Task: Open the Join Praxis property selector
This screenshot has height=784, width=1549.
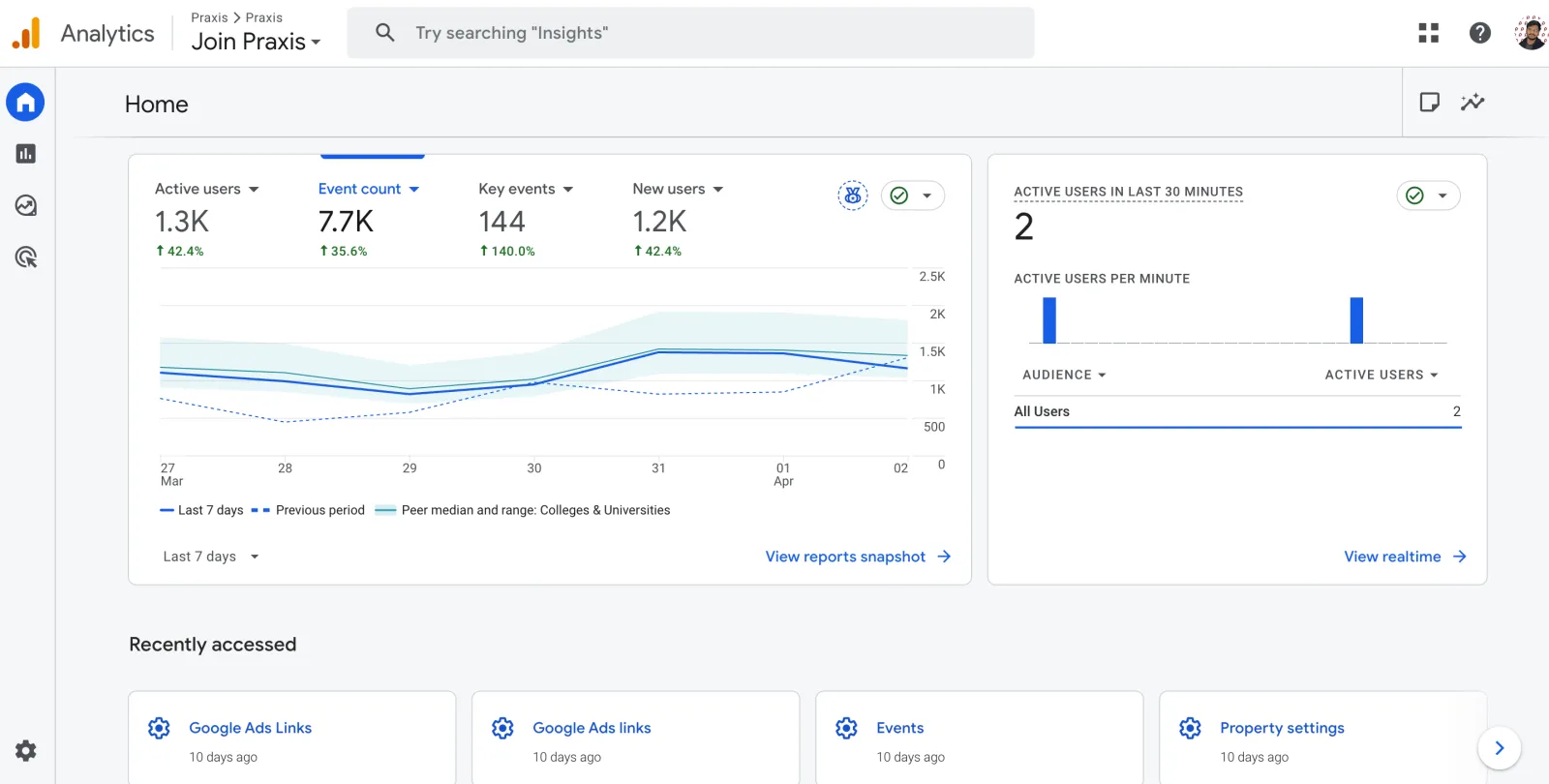Action: (x=257, y=42)
